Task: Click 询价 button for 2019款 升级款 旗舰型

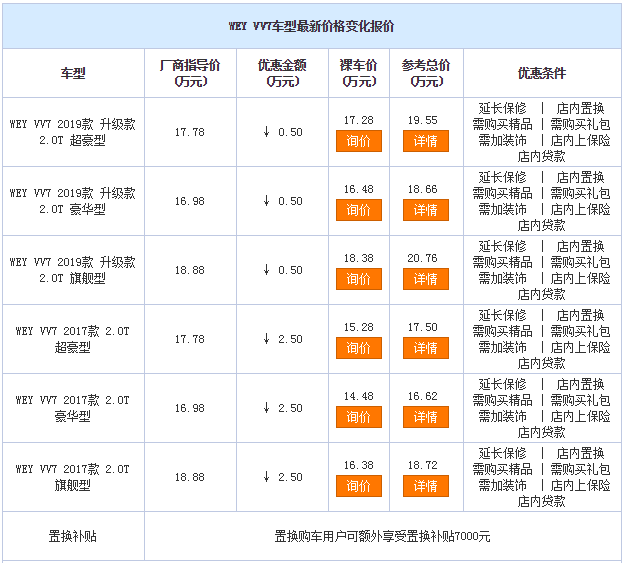Action: [359, 279]
